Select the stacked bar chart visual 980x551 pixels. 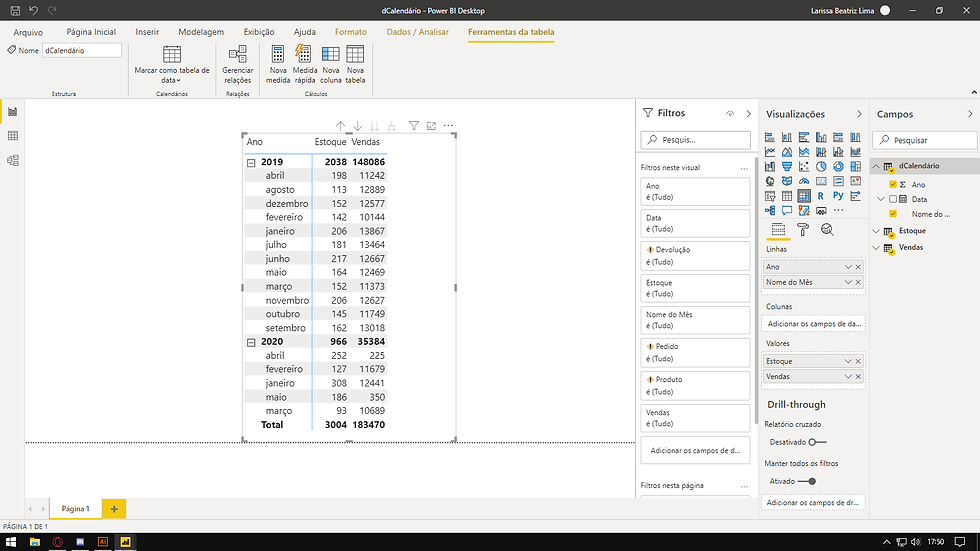coord(770,137)
